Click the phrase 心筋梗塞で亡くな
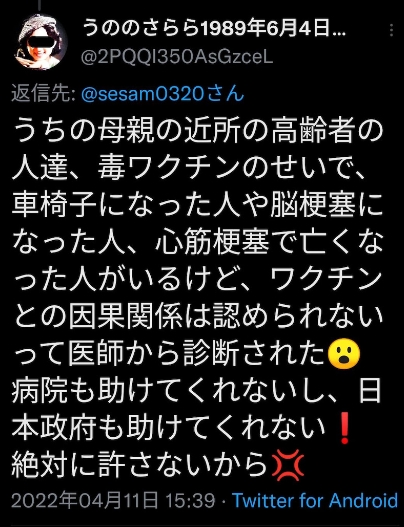 pyautogui.click(x=269, y=242)
